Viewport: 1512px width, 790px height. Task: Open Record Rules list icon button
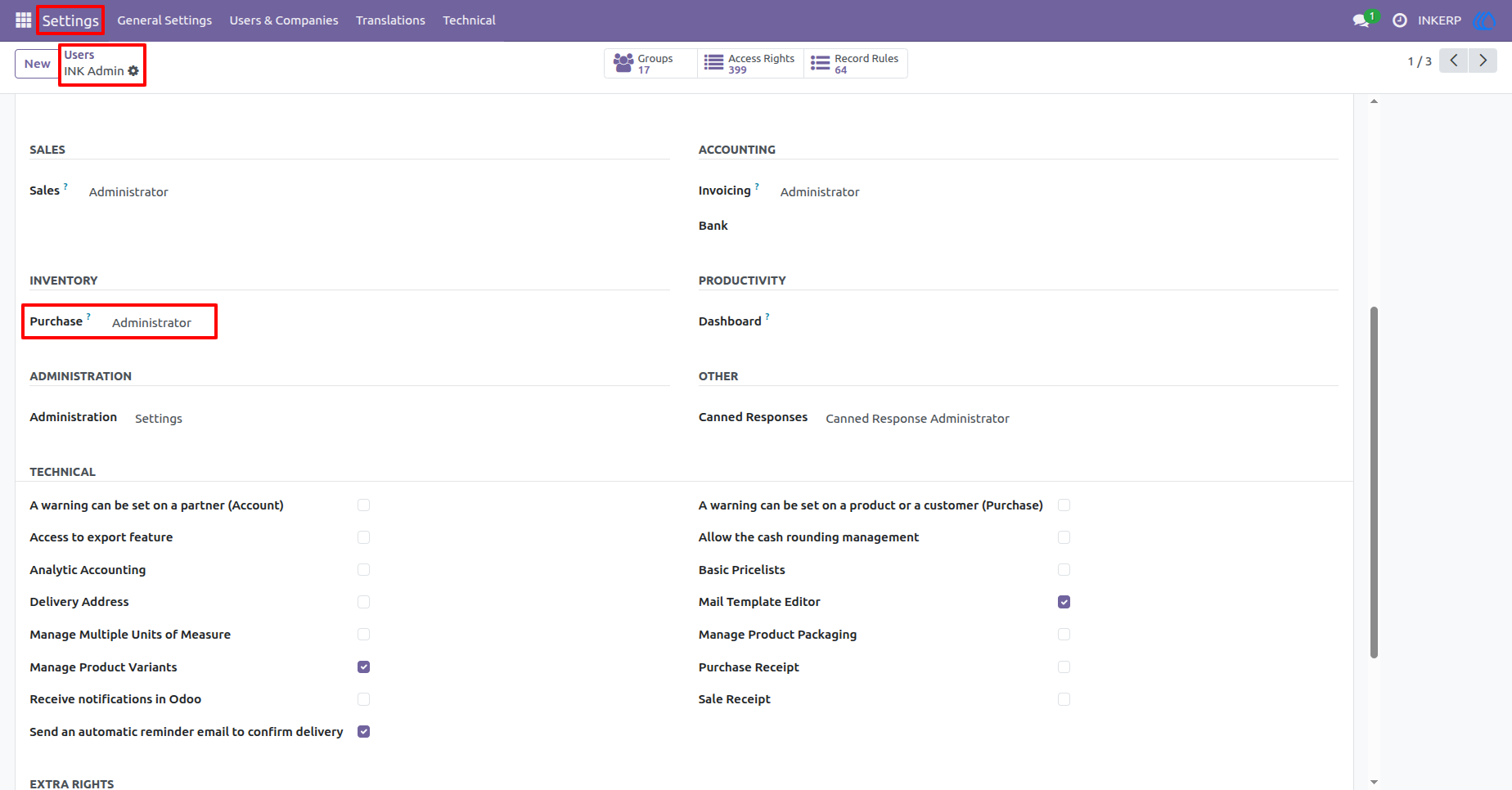856,64
